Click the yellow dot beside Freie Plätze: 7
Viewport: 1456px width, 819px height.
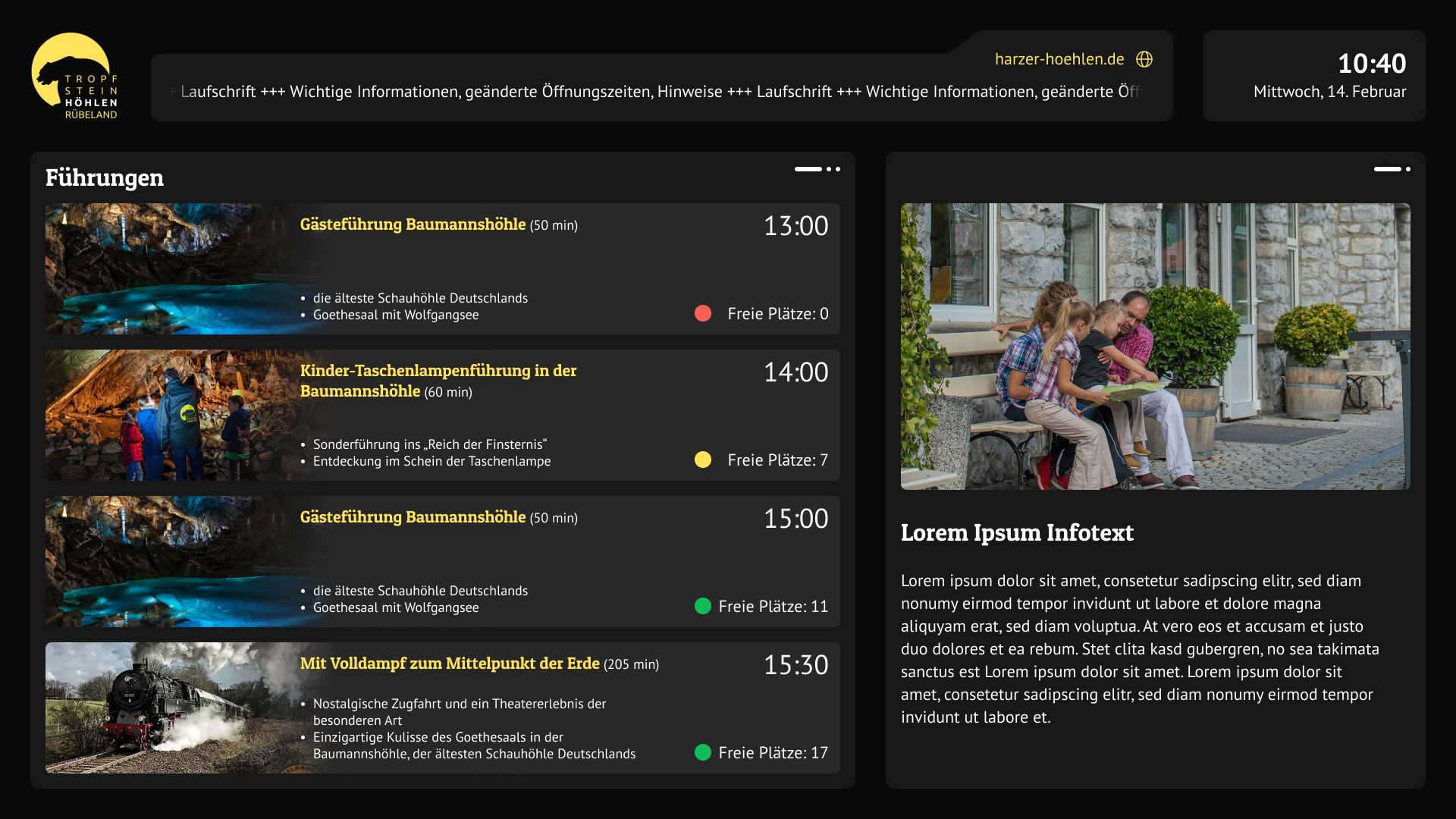[x=702, y=460]
